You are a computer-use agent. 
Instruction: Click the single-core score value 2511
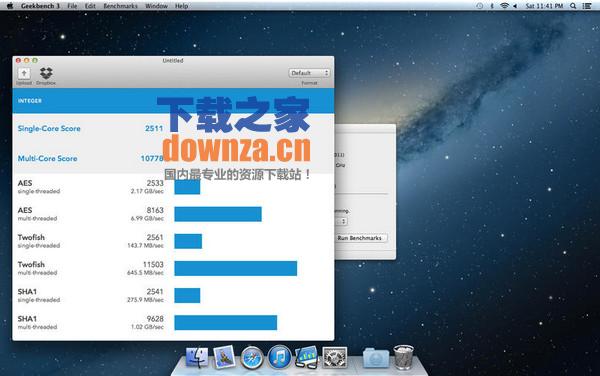tap(154, 129)
